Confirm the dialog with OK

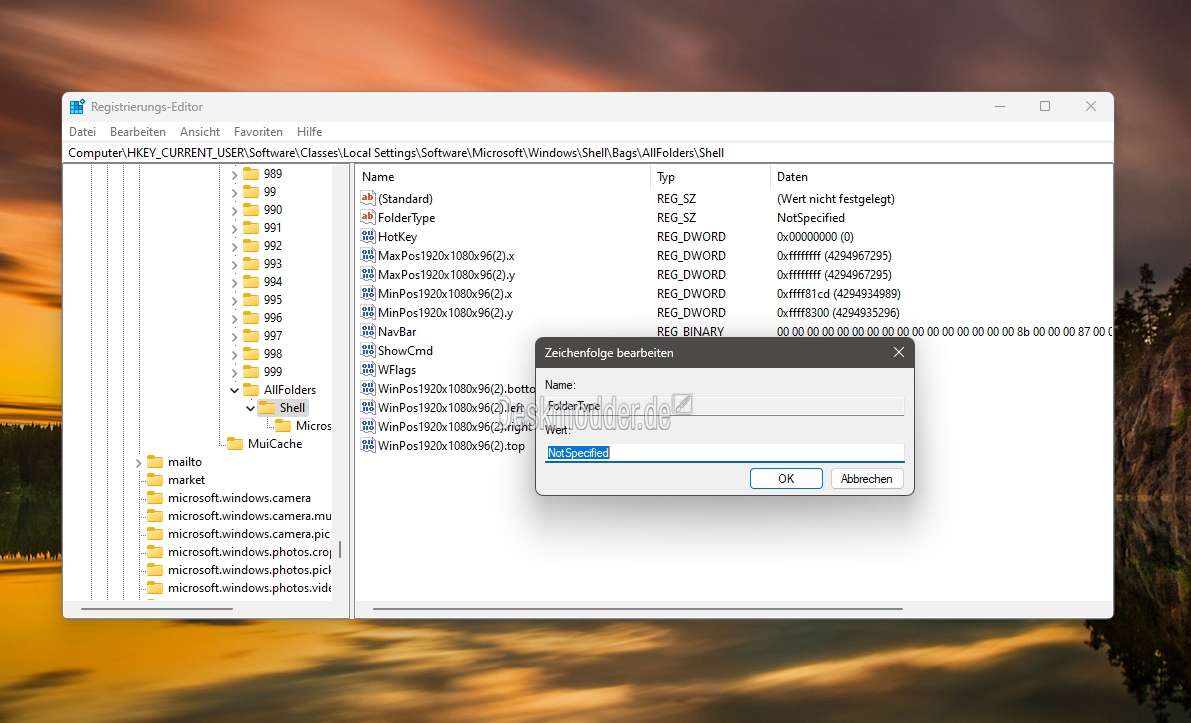(x=786, y=479)
